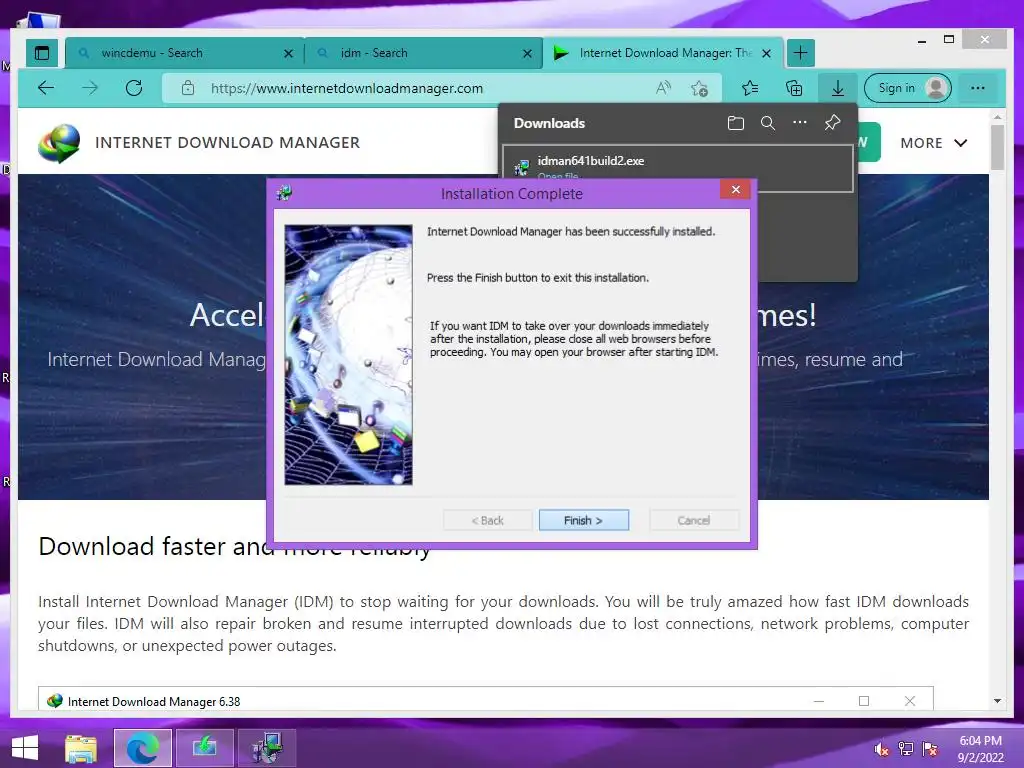Screen dimensions: 1024x768
Task: View site information lock icon
Action: click(188, 88)
